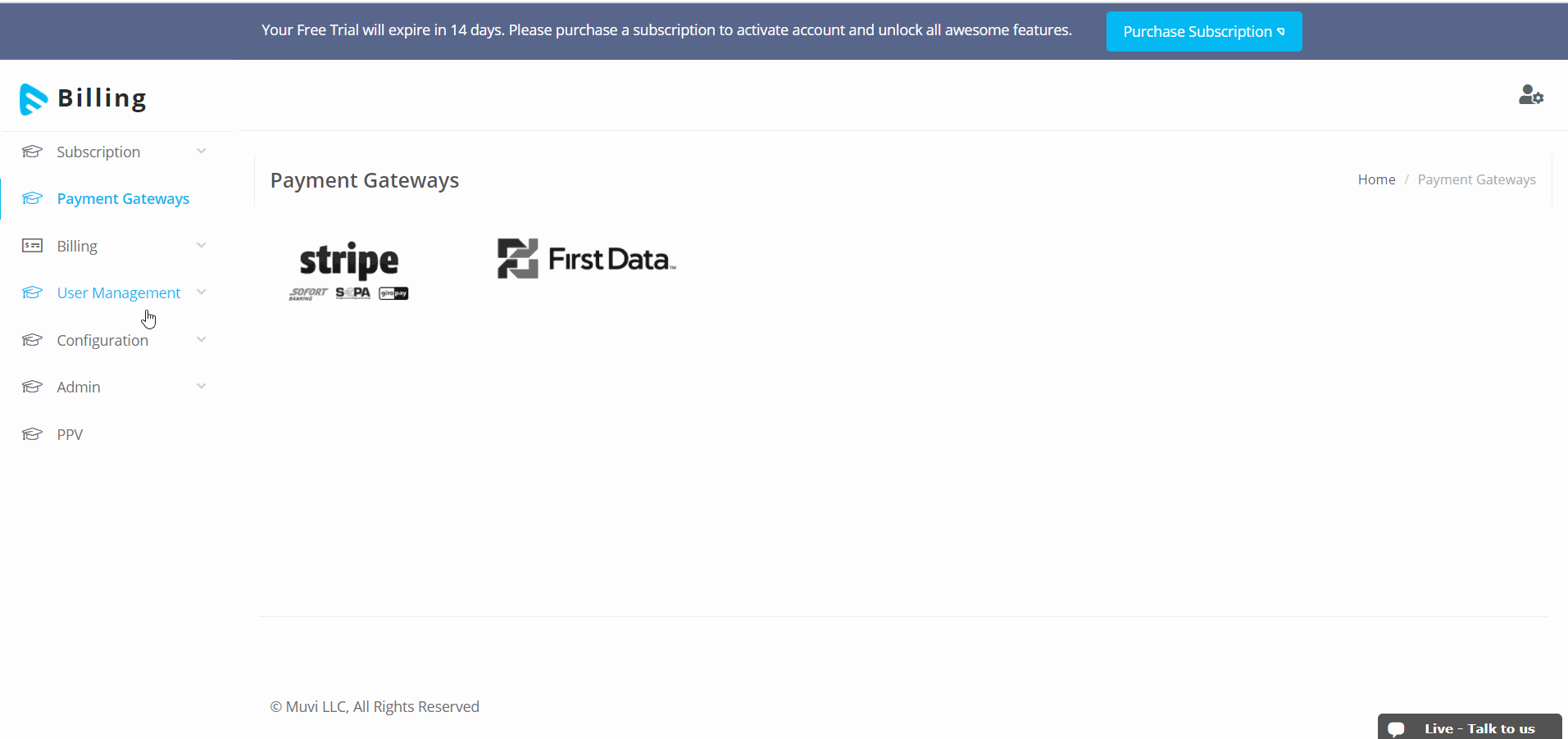
Task: Click the Billing invoice sidebar icon
Action: (32, 246)
